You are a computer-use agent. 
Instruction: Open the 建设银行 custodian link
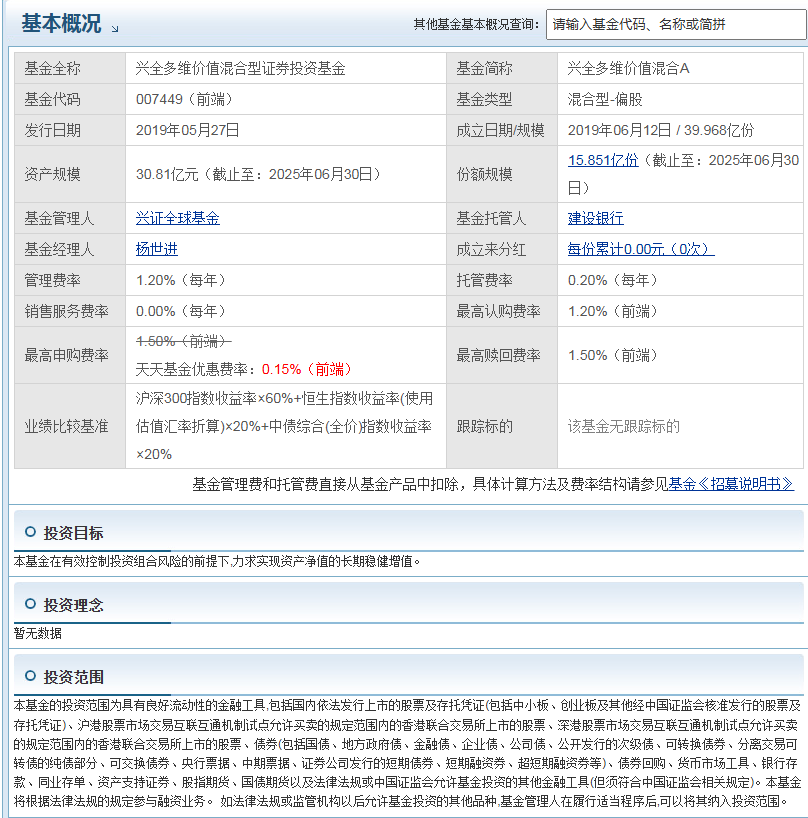click(596, 218)
